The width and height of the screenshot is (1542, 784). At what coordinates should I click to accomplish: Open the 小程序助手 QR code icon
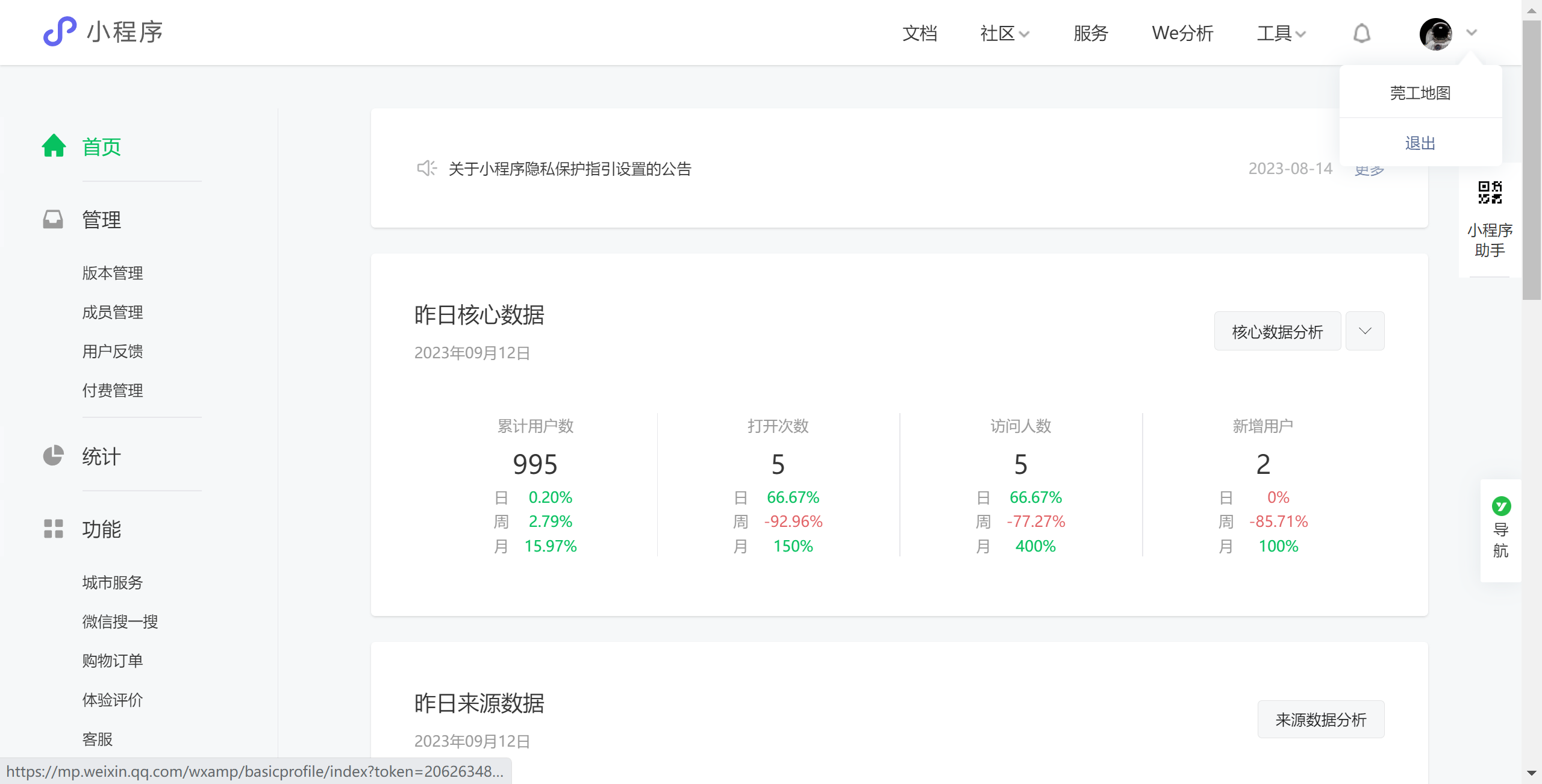point(1490,193)
